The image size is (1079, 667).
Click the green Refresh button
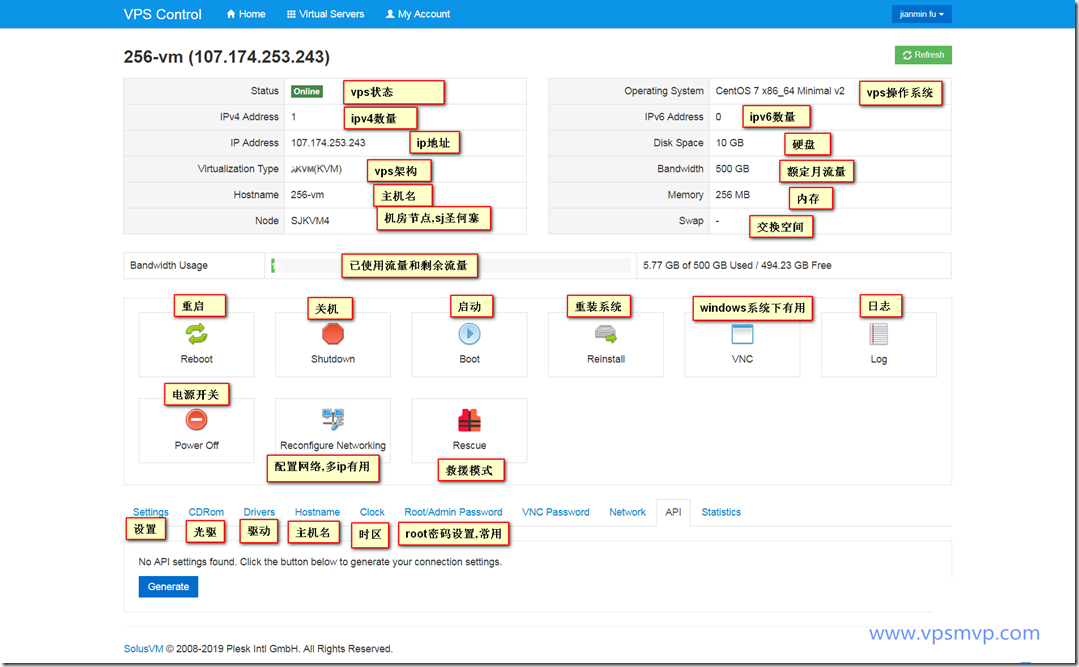pyautogui.click(x=923, y=55)
